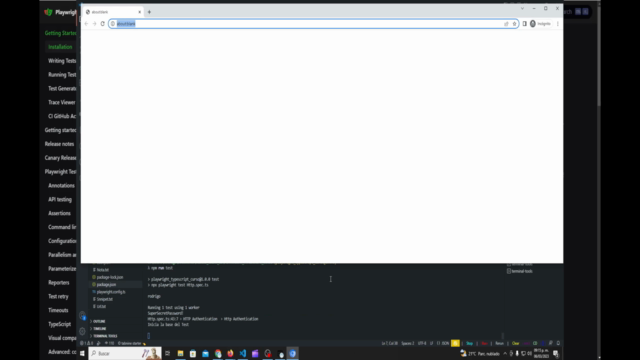Open a new Chrome tab with plus

coord(149,12)
